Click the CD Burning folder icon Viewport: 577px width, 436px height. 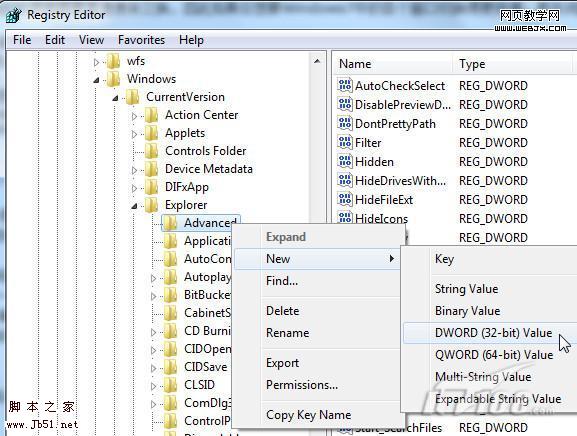[x=170, y=331]
